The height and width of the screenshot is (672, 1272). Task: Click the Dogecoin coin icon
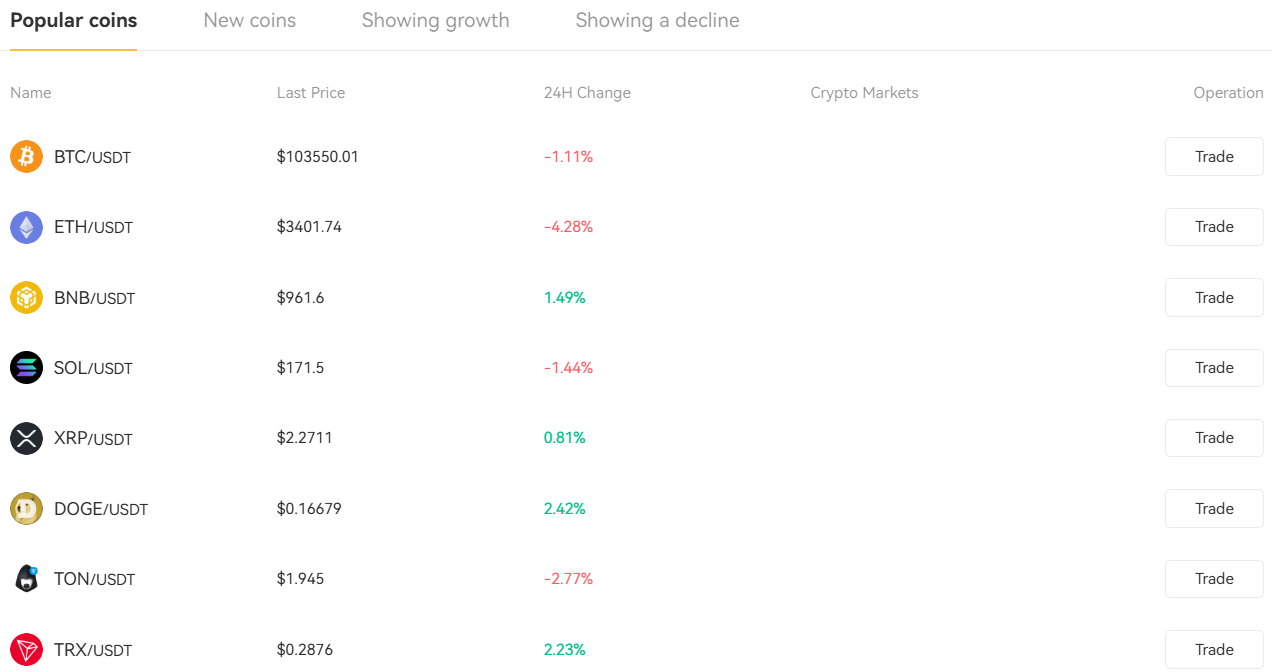26,508
